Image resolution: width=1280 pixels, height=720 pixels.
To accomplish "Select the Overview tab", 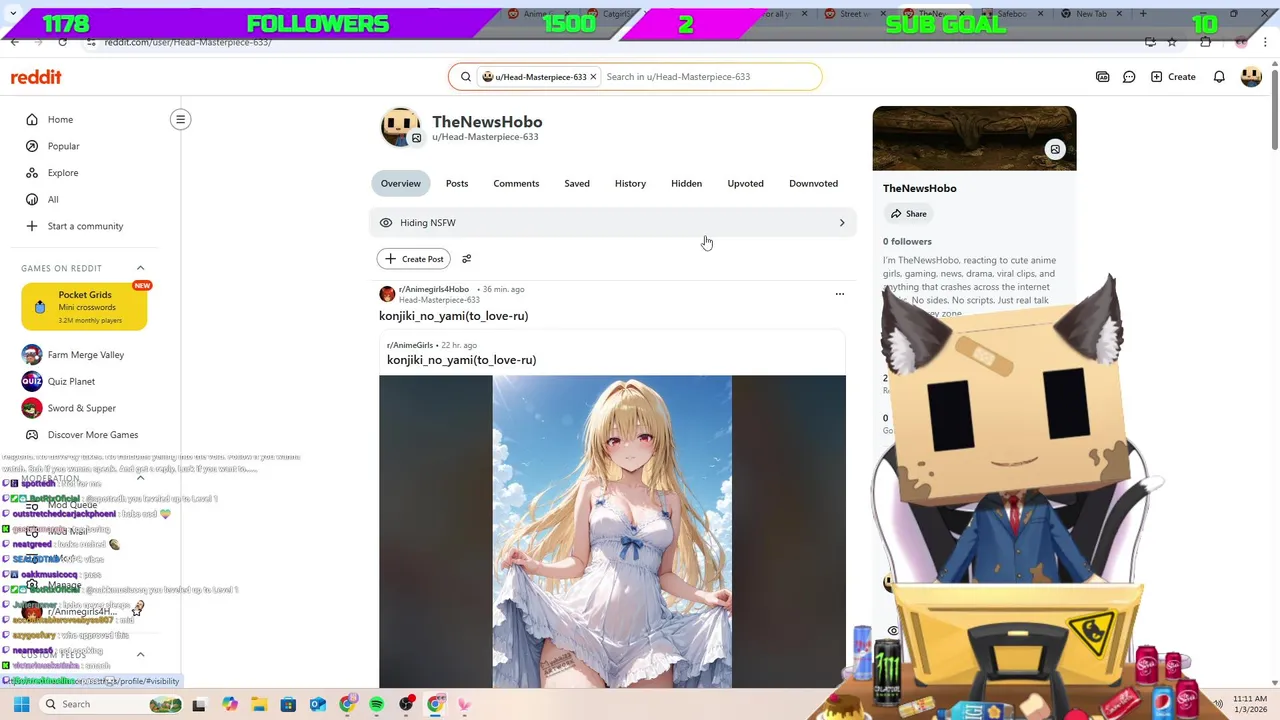I will point(400,184).
